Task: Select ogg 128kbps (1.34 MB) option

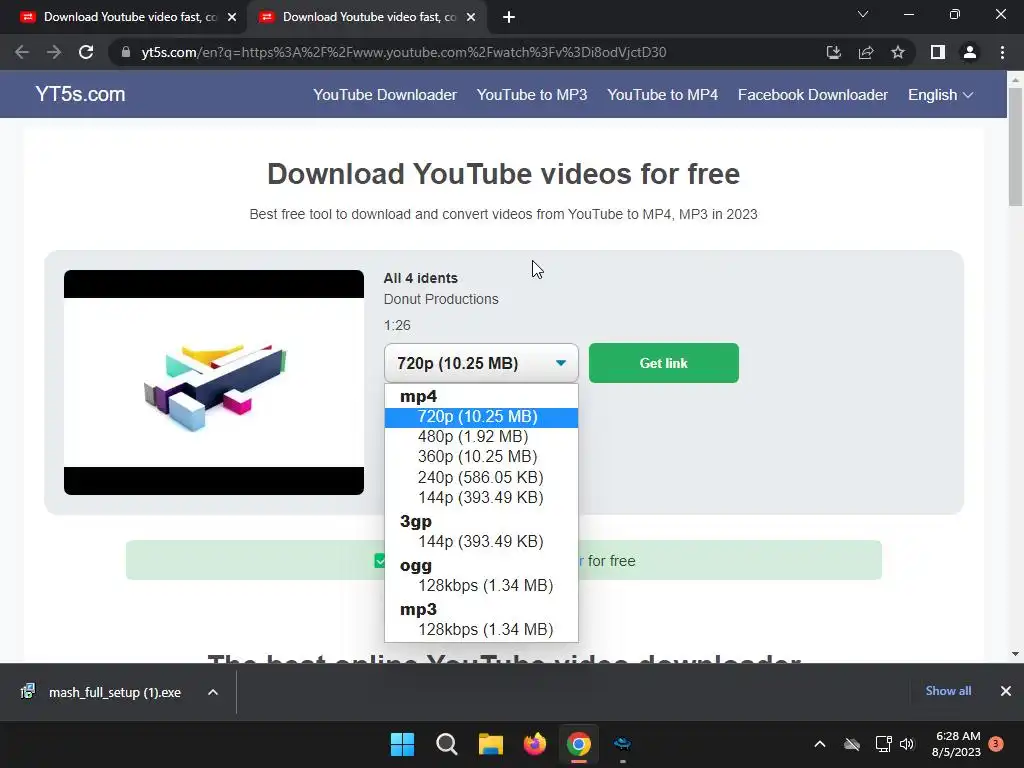Action: point(481,585)
